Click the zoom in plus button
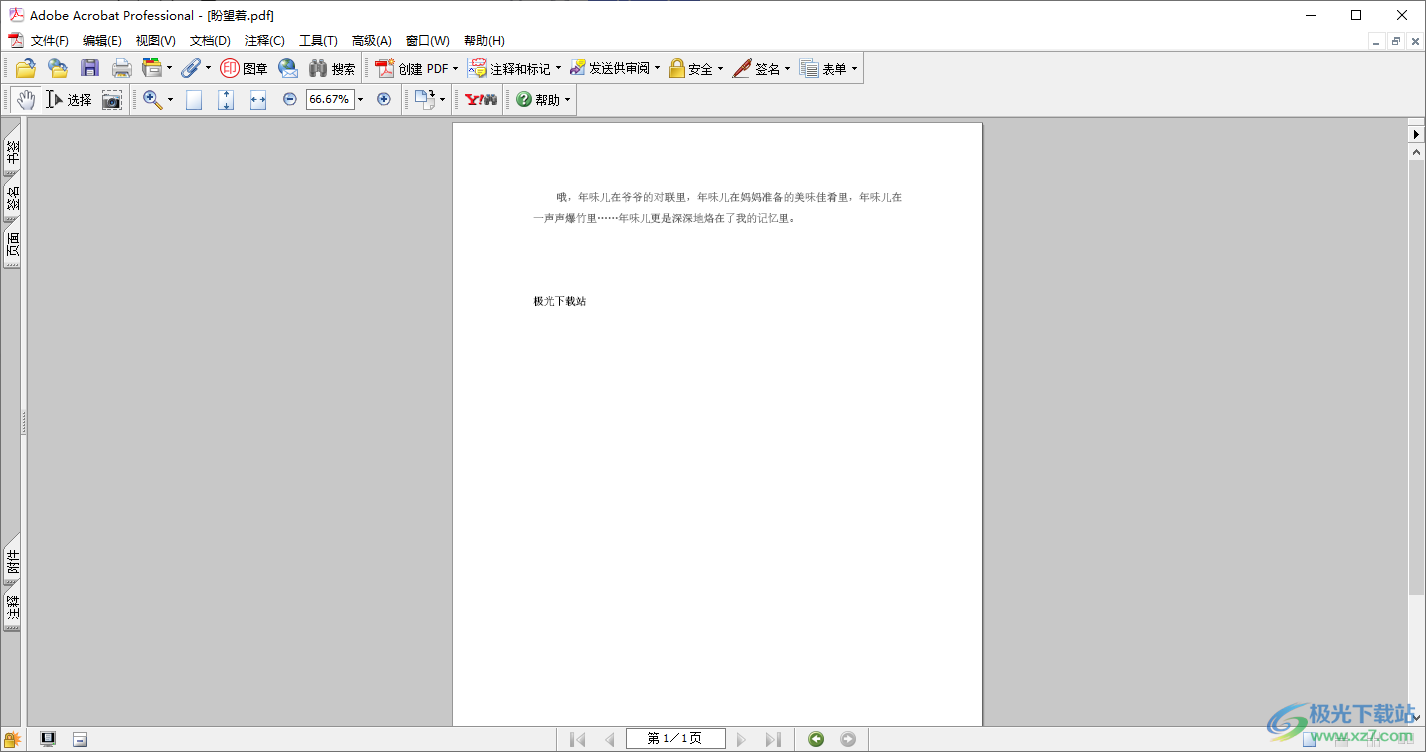Viewport: 1426px width, 752px height. tap(383, 99)
